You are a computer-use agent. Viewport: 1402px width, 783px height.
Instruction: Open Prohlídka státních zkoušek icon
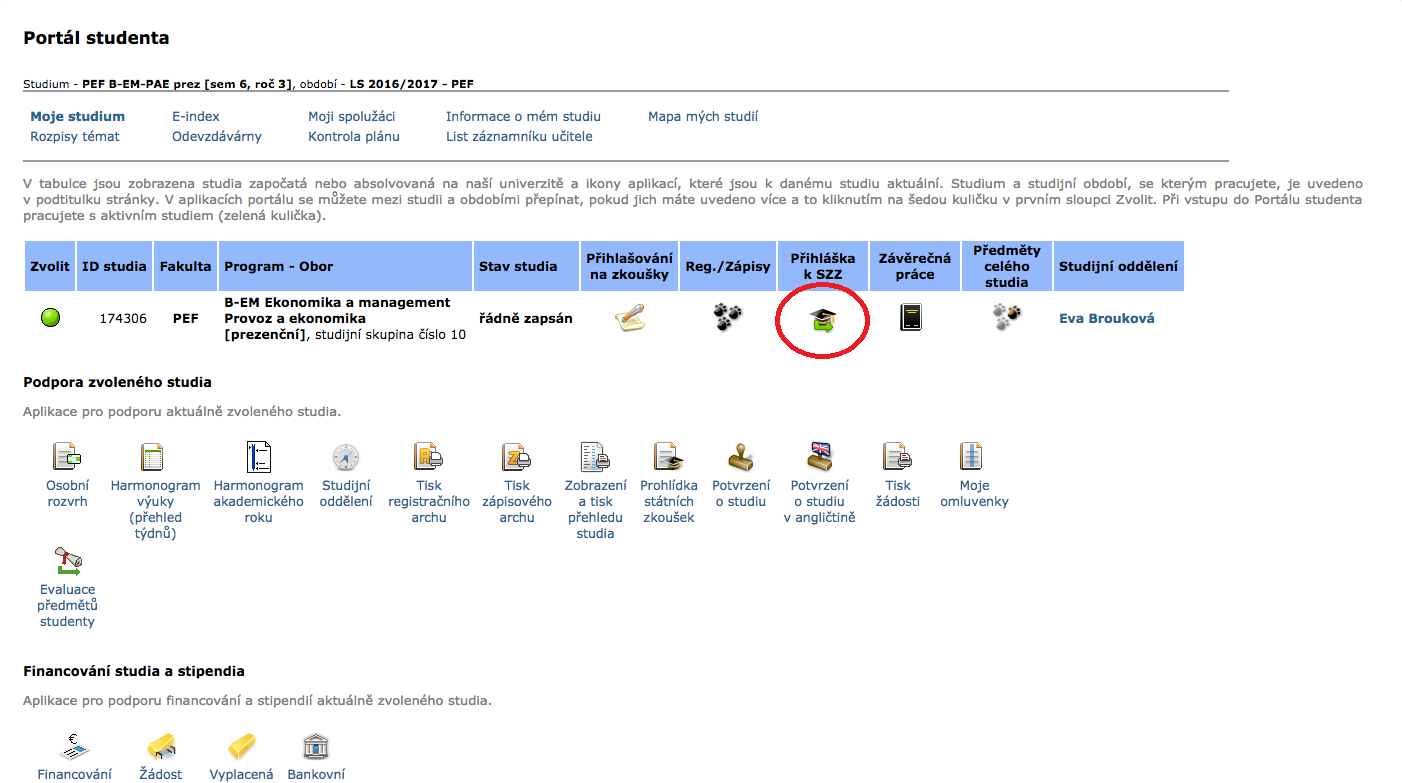pyautogui.click(x=667, y=457)
